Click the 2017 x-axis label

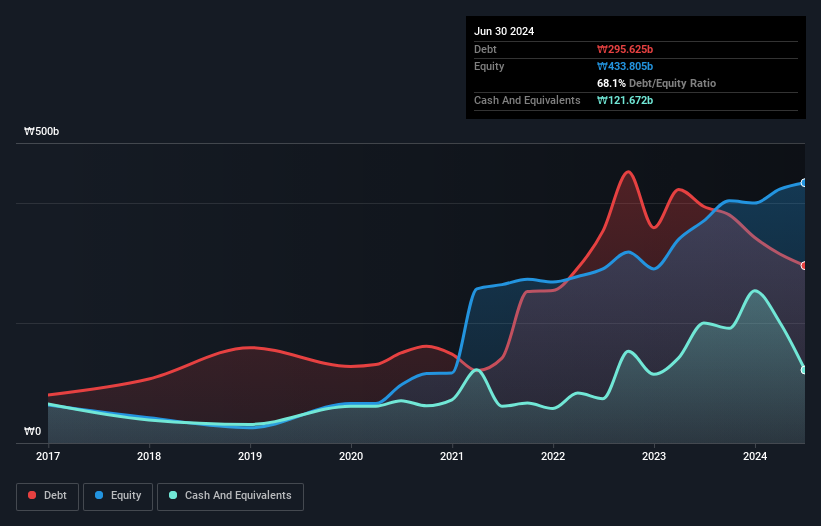pos(48,456)
